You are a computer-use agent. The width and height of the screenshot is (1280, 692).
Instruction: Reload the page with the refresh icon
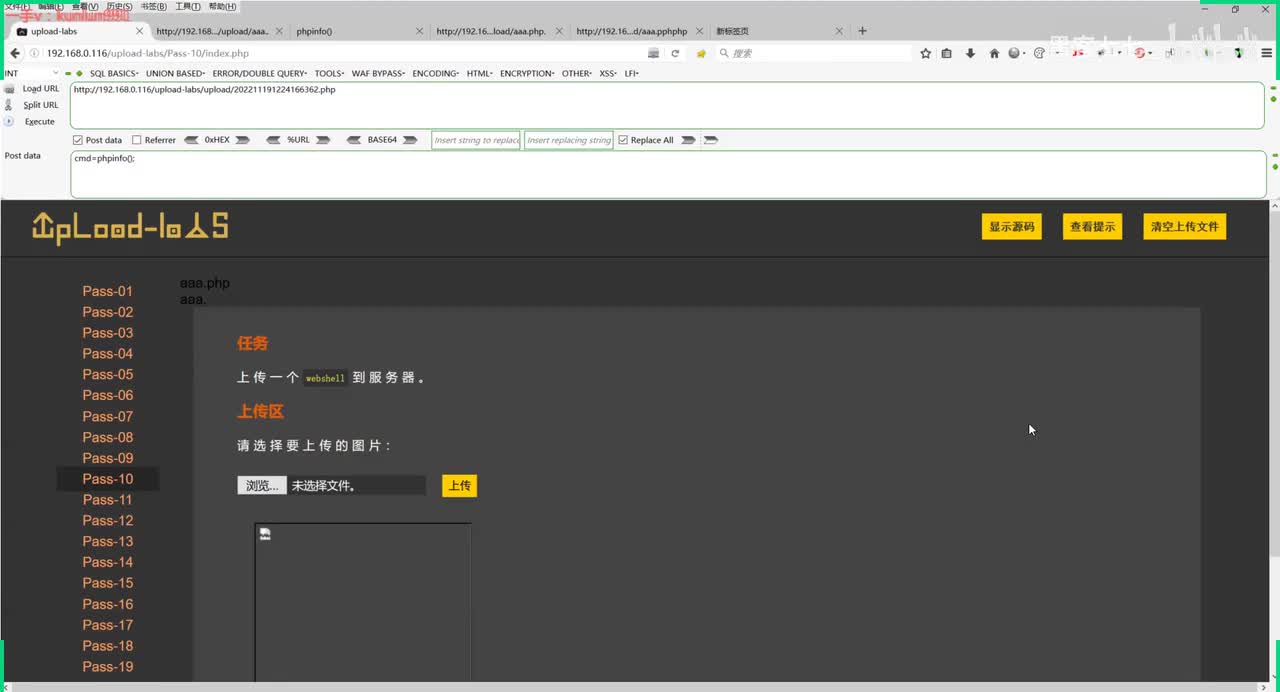[x=675, y=53]
